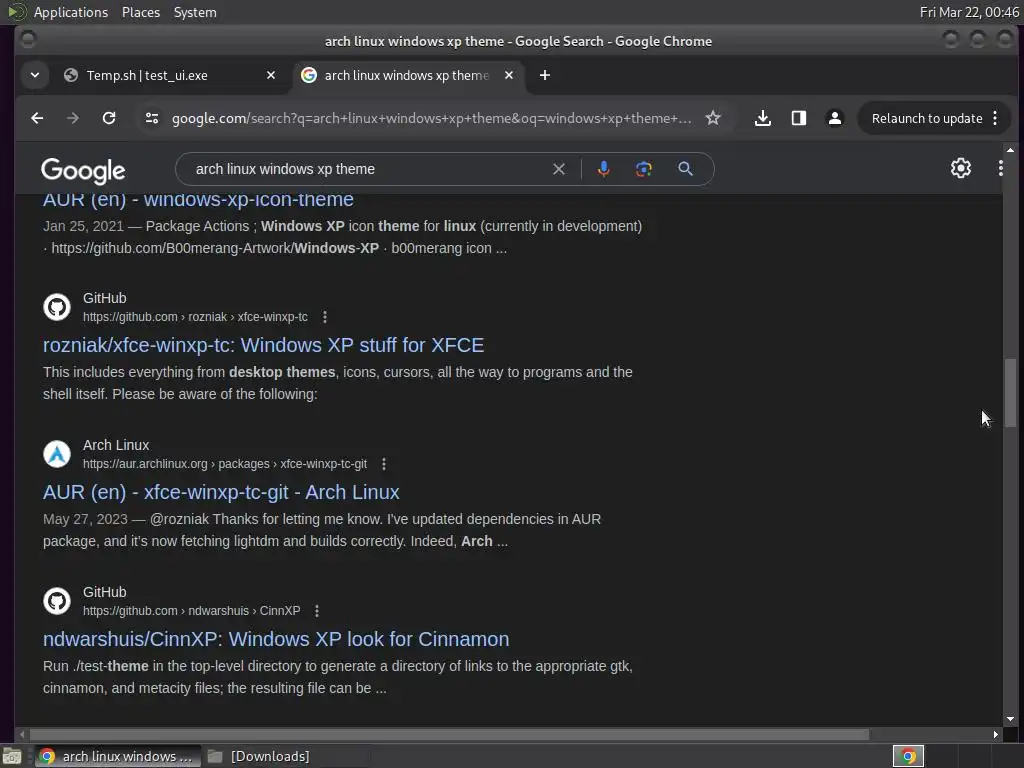Reload the current page

109,118
